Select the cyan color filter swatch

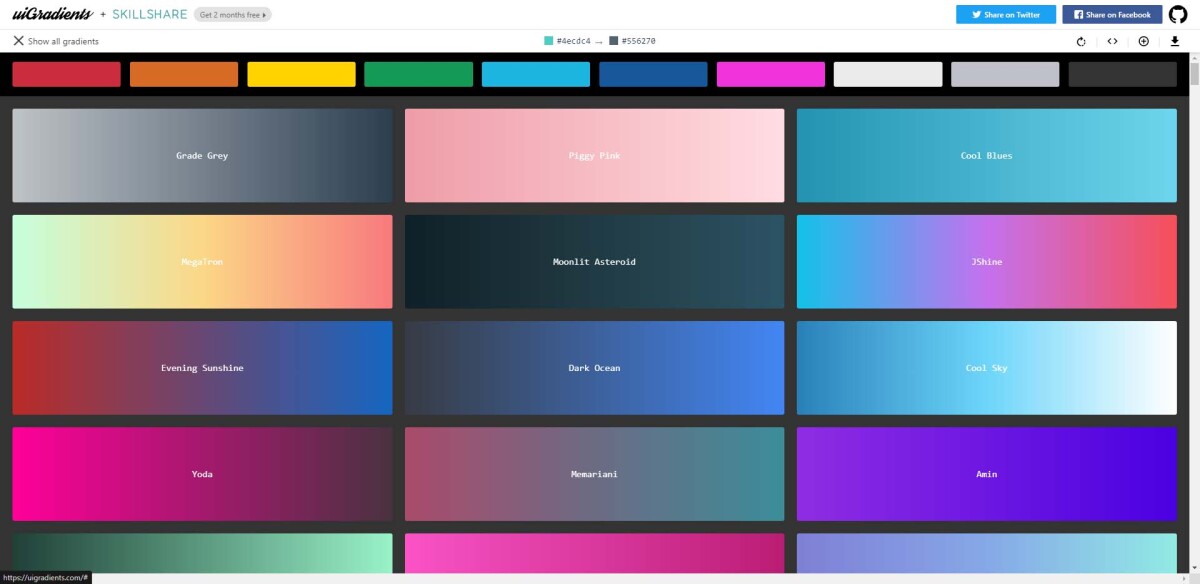point(536,73)
